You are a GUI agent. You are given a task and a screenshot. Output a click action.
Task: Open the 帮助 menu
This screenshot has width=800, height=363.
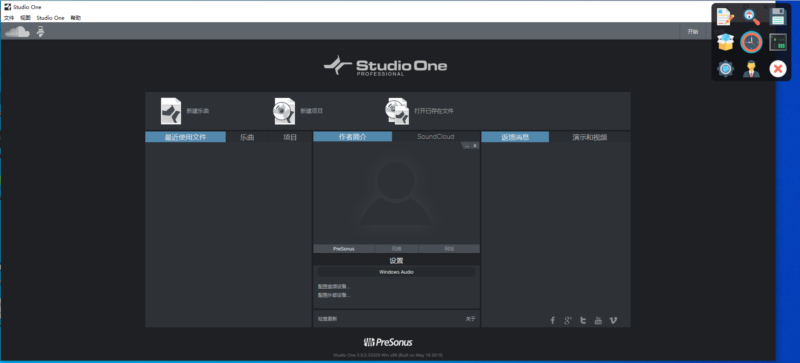tap(76, 18)
